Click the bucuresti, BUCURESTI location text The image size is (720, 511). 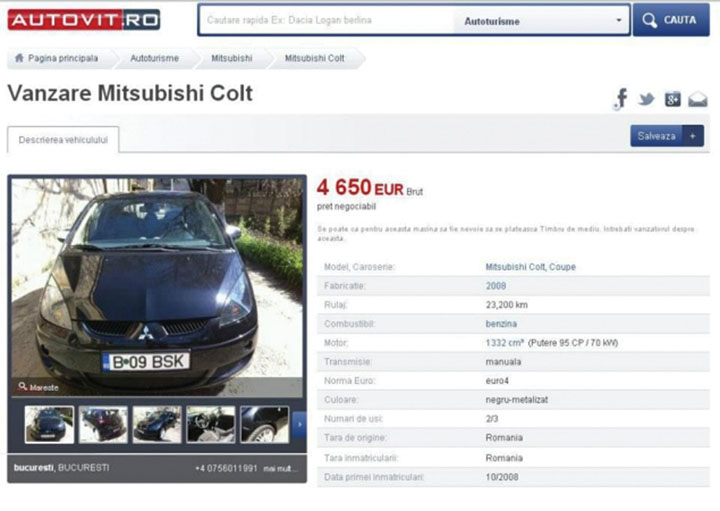point(62,468)
